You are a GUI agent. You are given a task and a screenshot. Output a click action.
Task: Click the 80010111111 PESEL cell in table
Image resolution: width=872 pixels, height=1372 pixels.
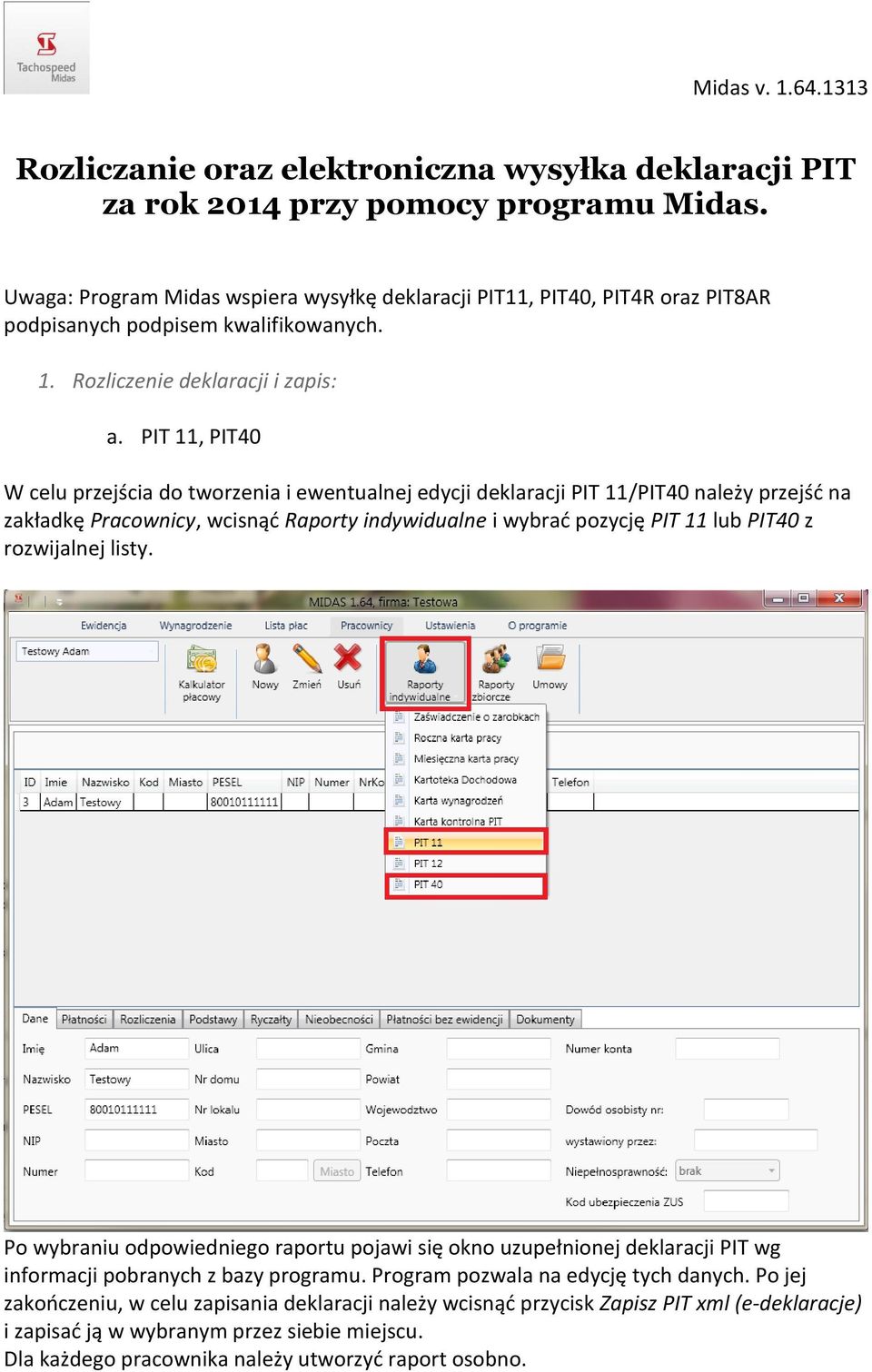[x=244, y=802]
